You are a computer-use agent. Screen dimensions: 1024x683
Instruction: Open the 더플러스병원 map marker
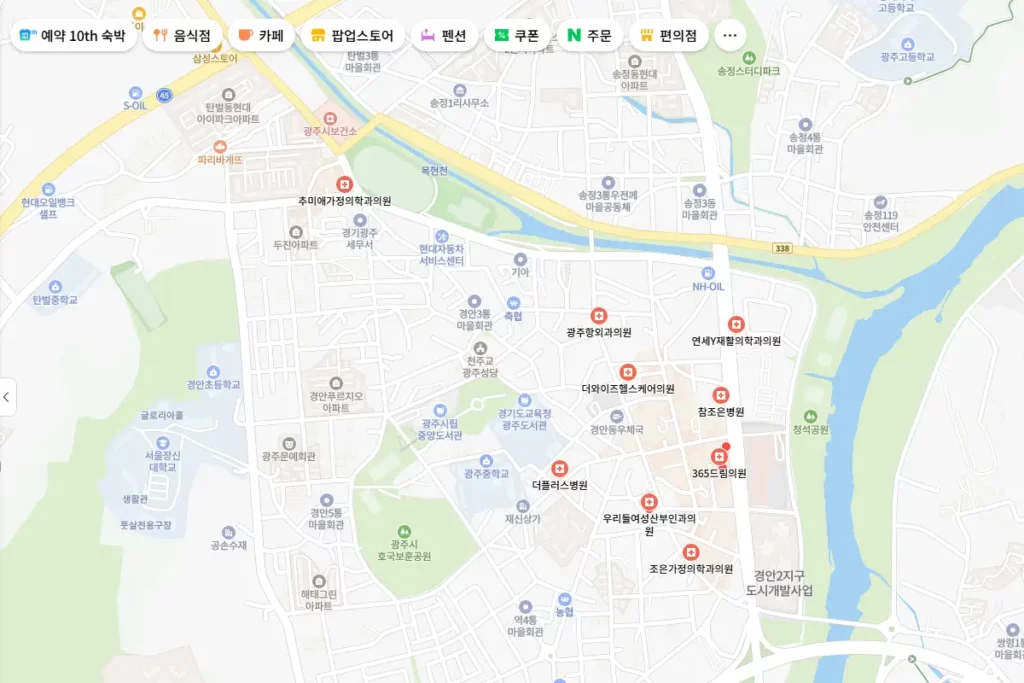[x=560, y=468]
